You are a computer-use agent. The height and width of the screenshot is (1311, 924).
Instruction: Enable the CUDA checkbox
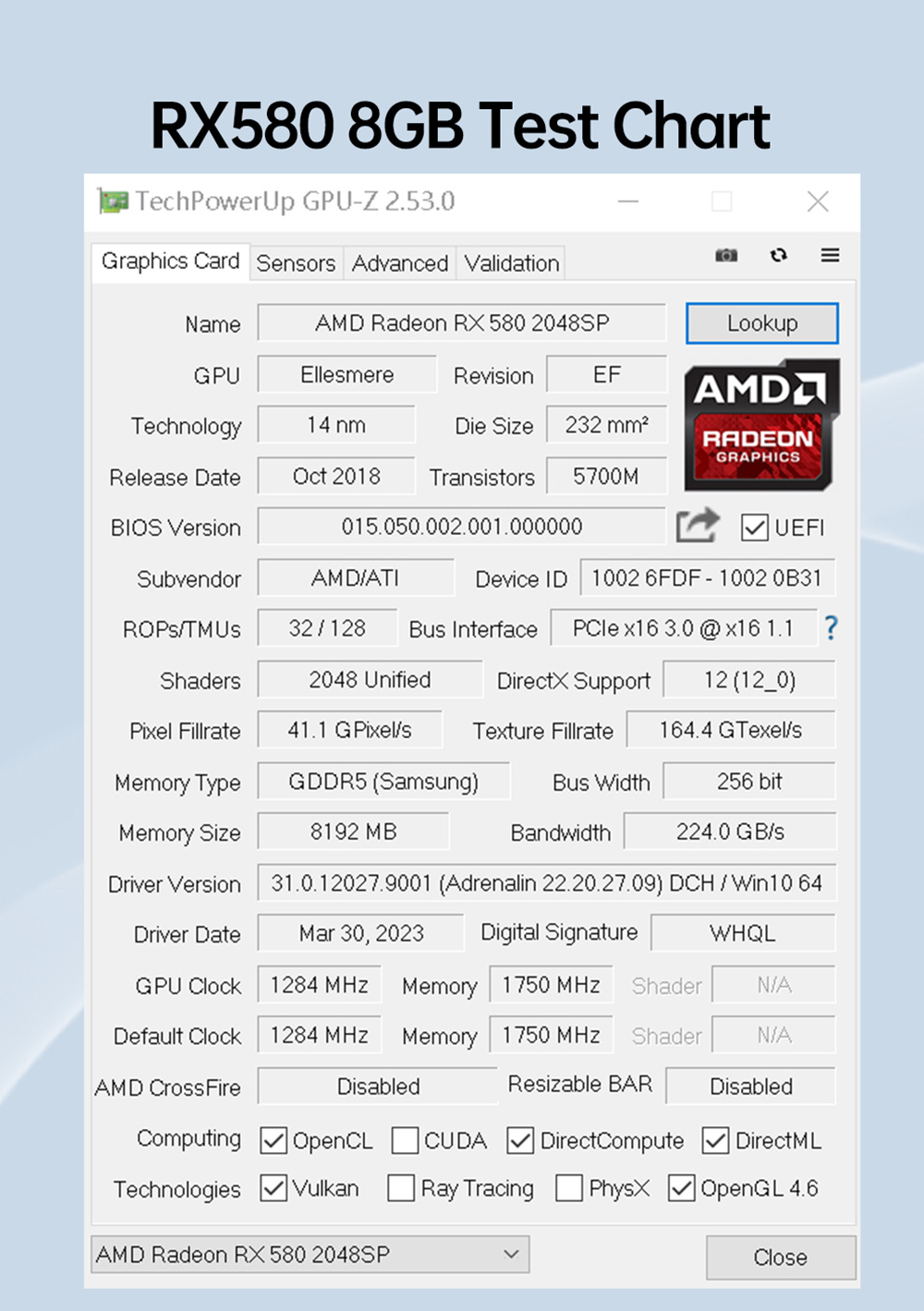(x=405, y=1141)
